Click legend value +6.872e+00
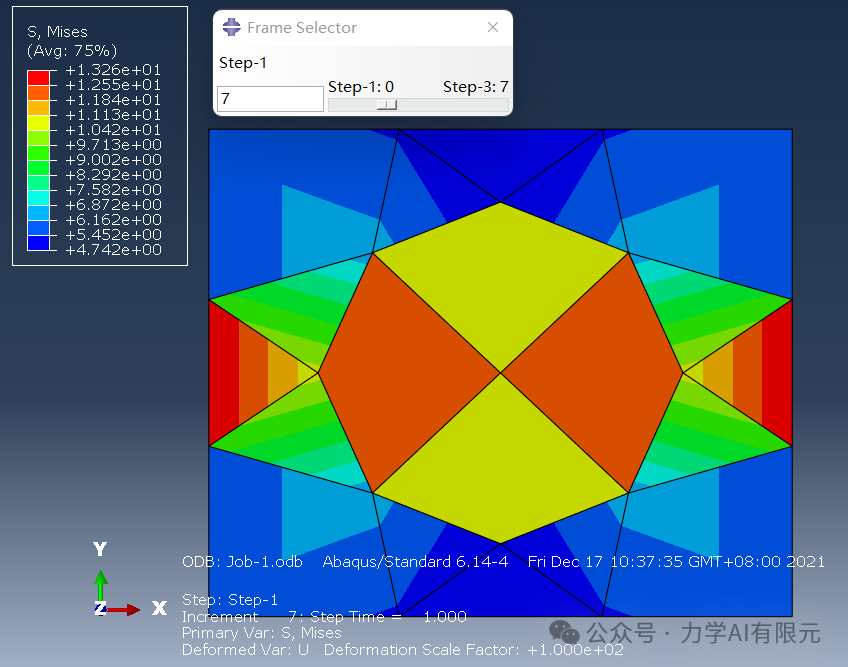The height and width of the screenshot is (667, 848). [113, 205]
